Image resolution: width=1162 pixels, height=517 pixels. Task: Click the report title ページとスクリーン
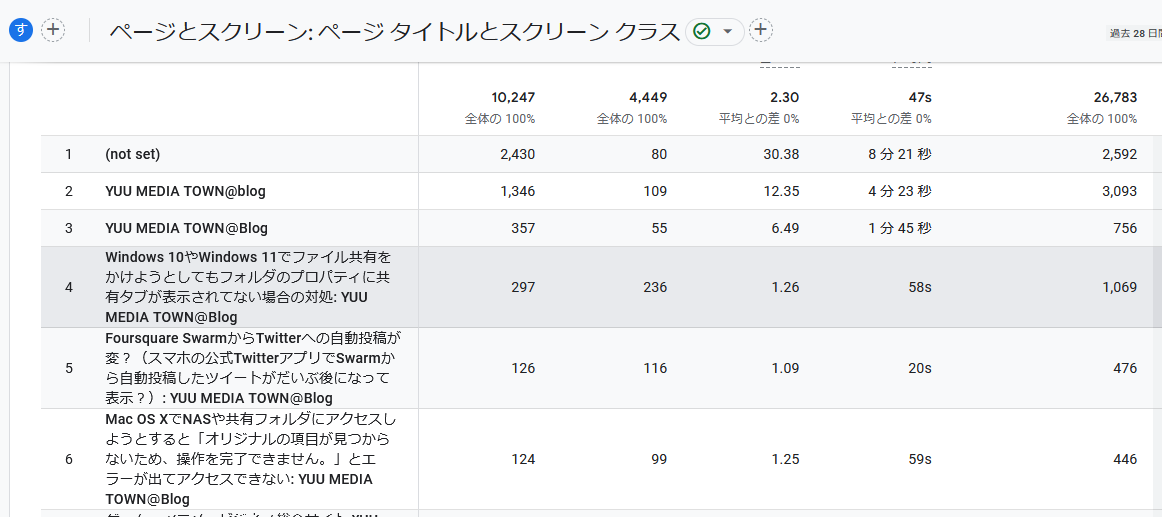394,31
